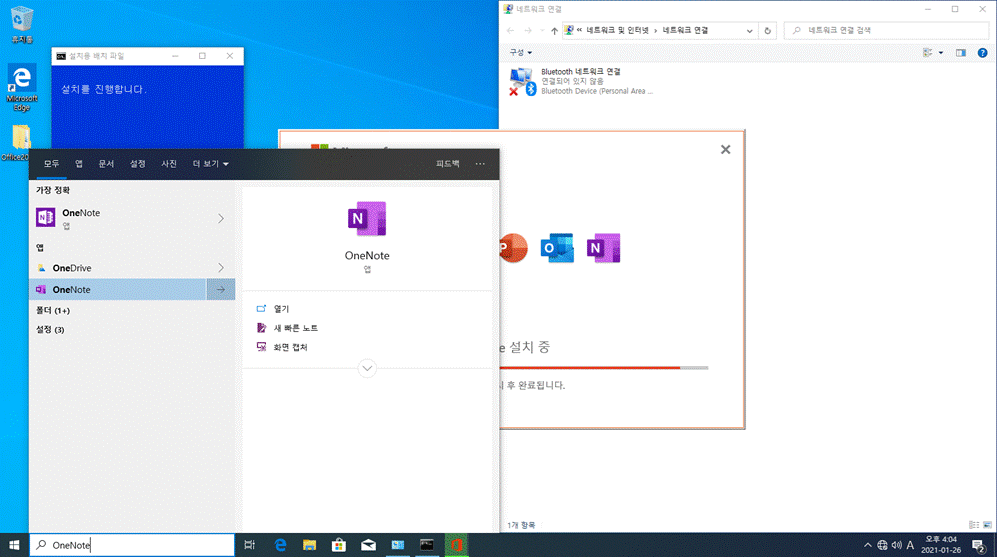
Task: Click the taskbar search box with OneNote
Action: click(132, 545)
